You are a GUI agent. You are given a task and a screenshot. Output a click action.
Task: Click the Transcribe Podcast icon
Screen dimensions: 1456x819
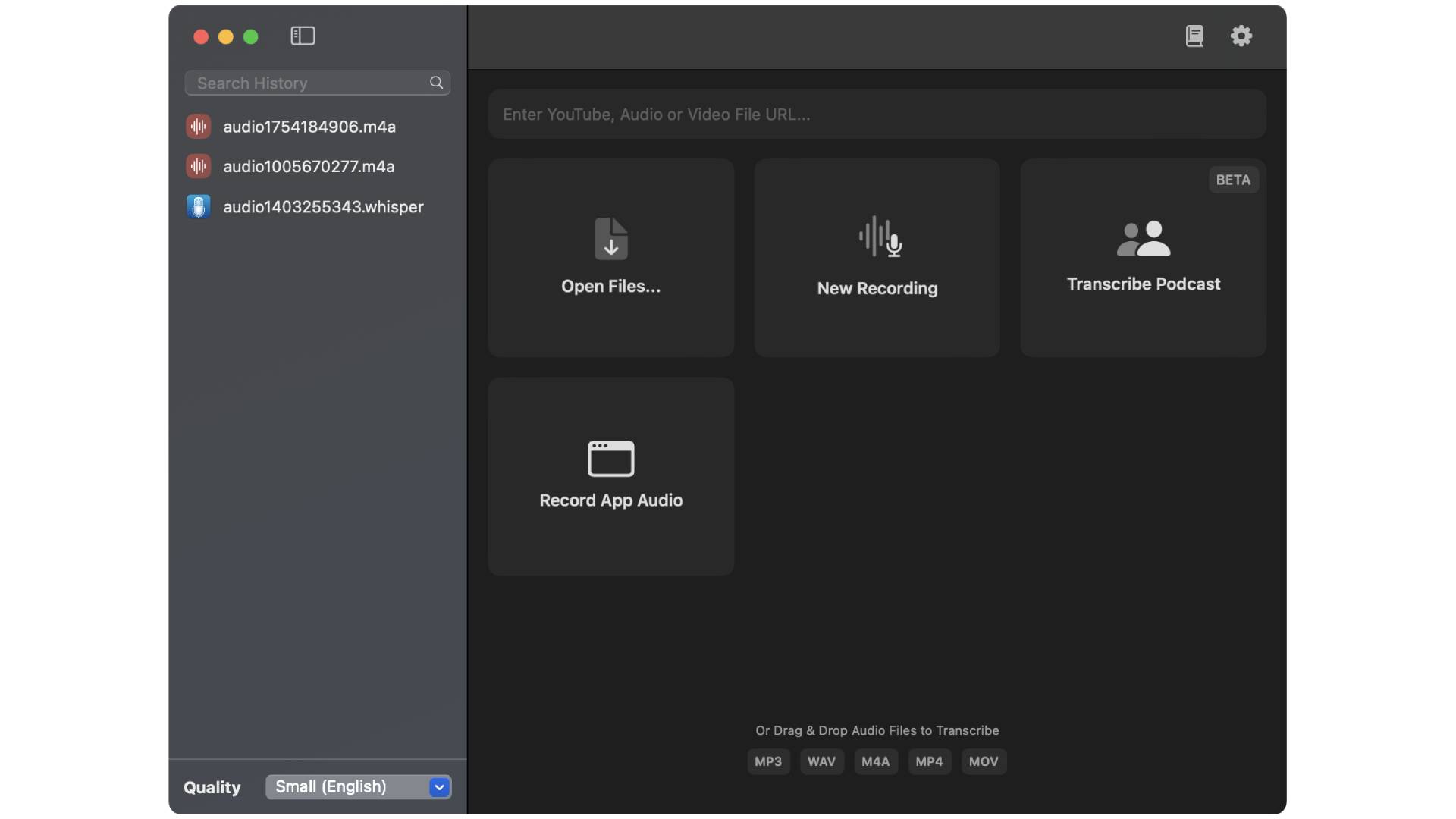1143,237
